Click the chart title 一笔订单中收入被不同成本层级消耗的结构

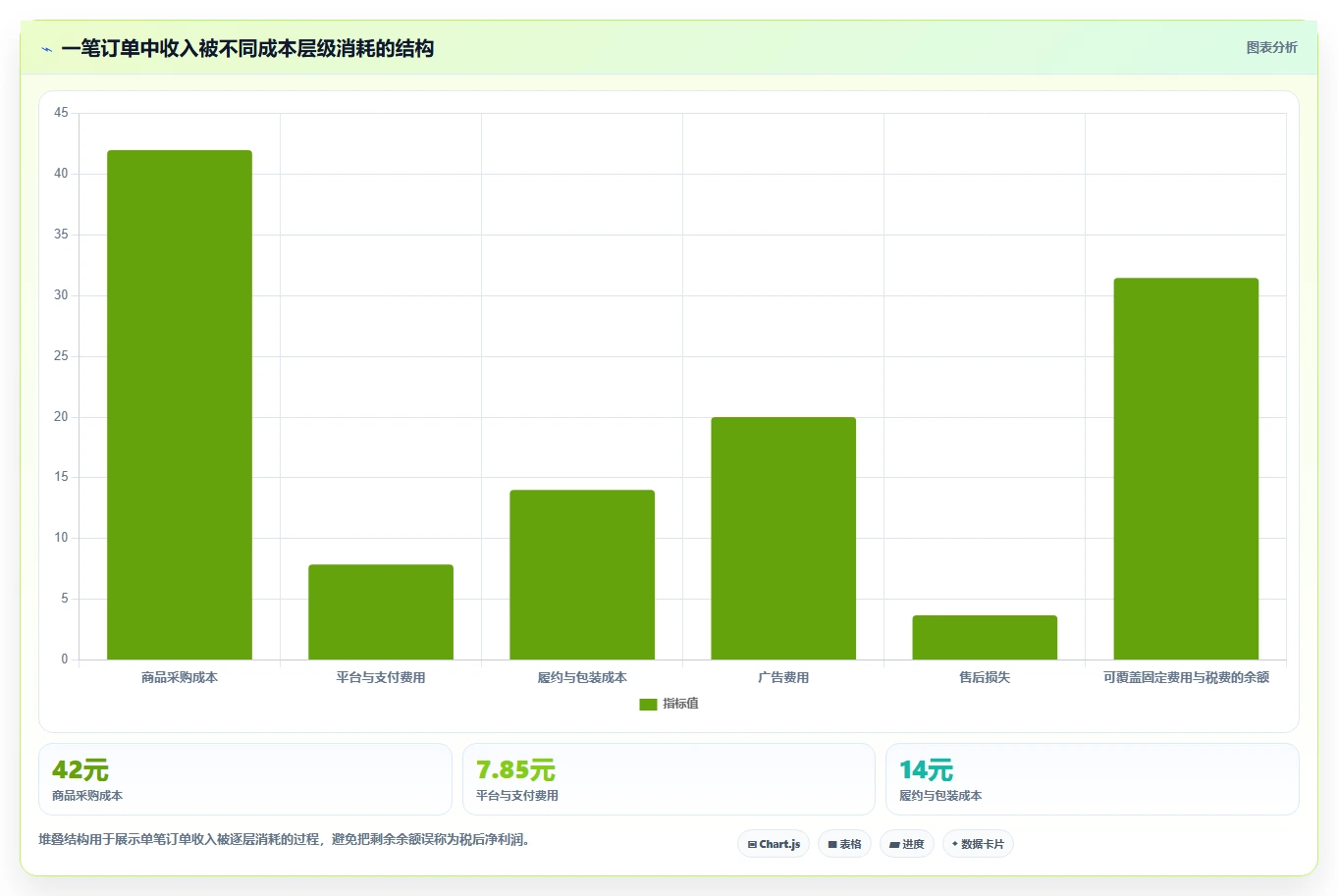(x=247, y=49)
